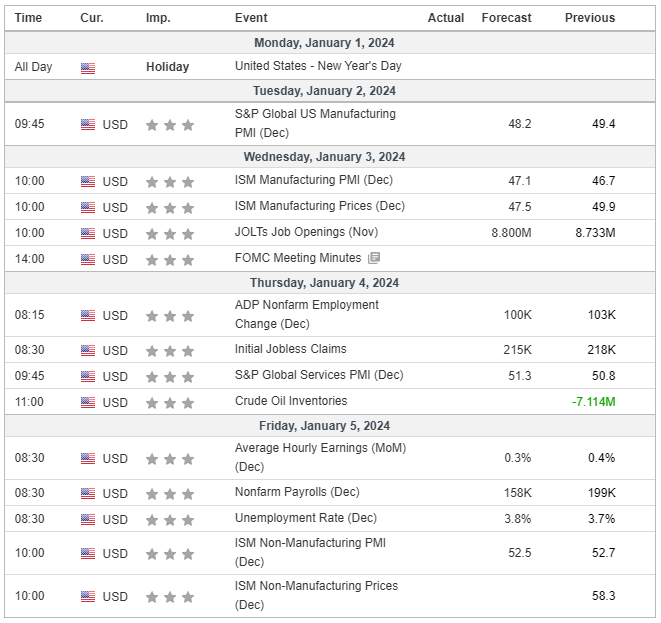Open Average Hourly Earnings (MoM) (Dec) event
This screenshot has height=623, width=661.
(x=320, y=457)
